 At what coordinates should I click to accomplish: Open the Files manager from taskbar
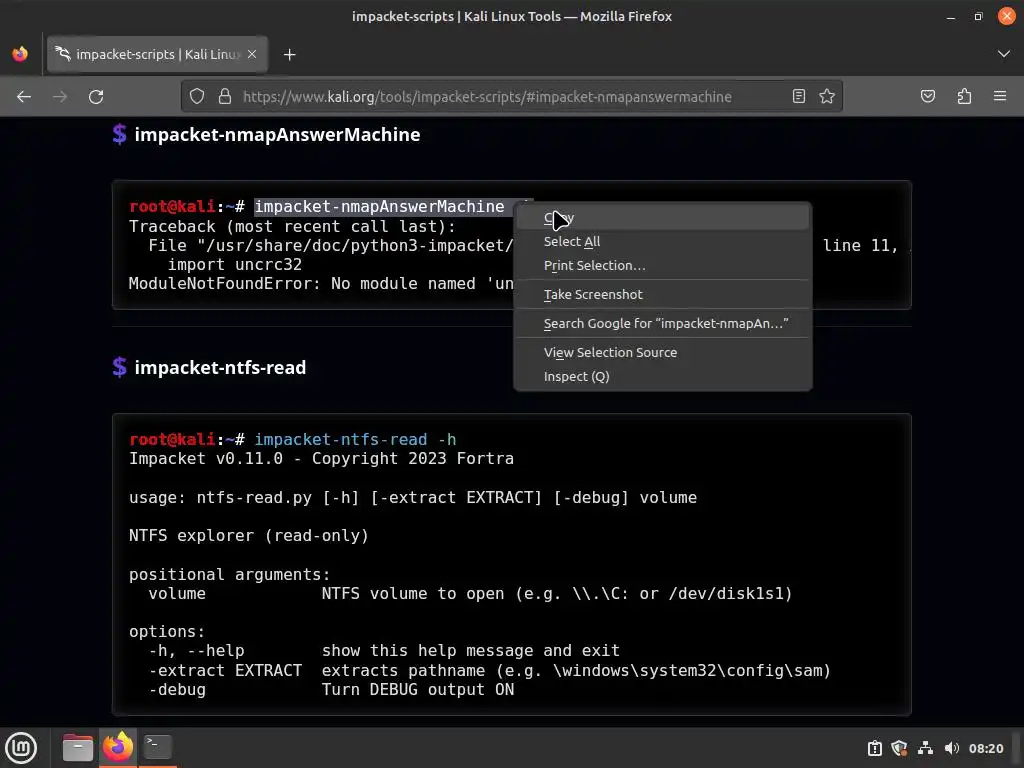coord(77,747)
